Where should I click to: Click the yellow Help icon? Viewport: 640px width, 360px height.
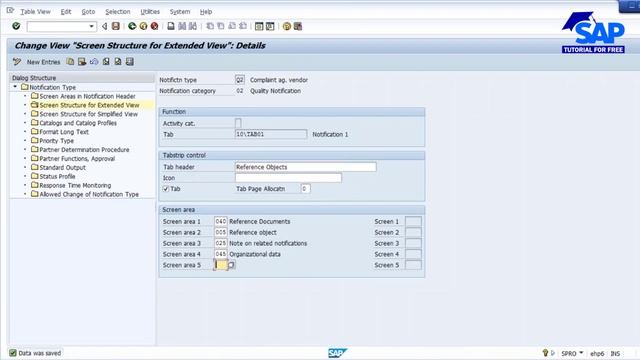click(x=287, y=26)
